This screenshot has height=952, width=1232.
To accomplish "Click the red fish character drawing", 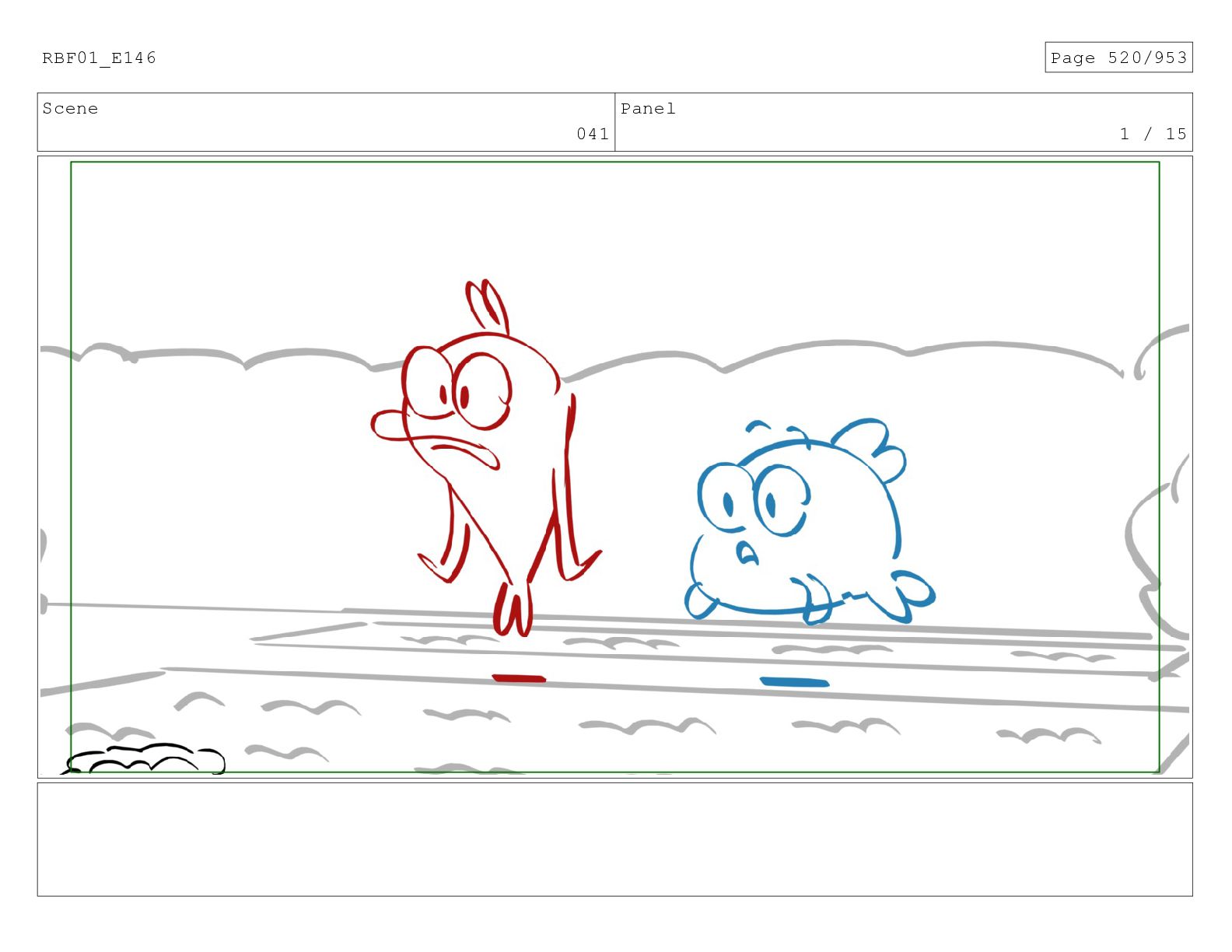I will pyautogui.click(x=488, y=459).
